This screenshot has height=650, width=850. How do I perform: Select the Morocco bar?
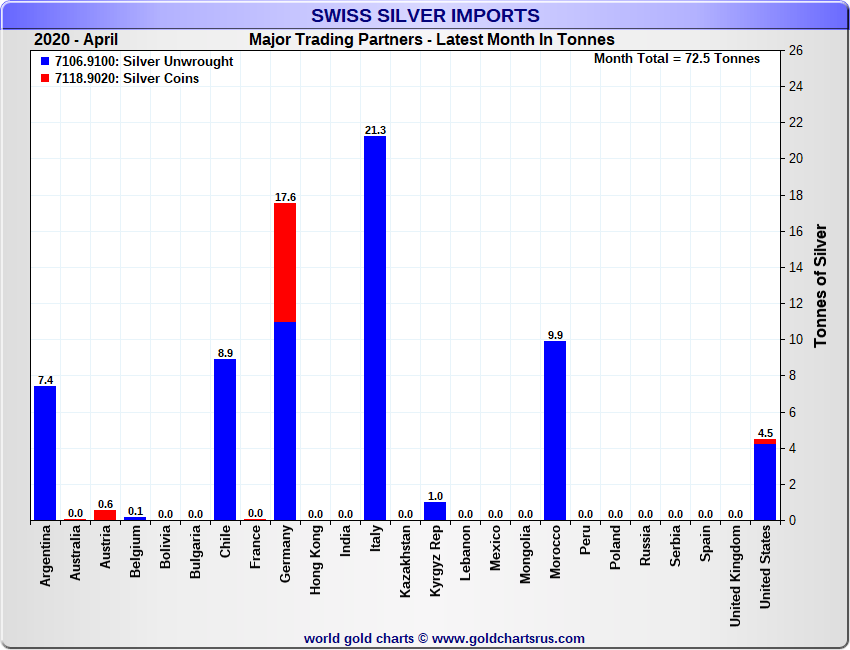pyautogui.click(x=555, y=430)
